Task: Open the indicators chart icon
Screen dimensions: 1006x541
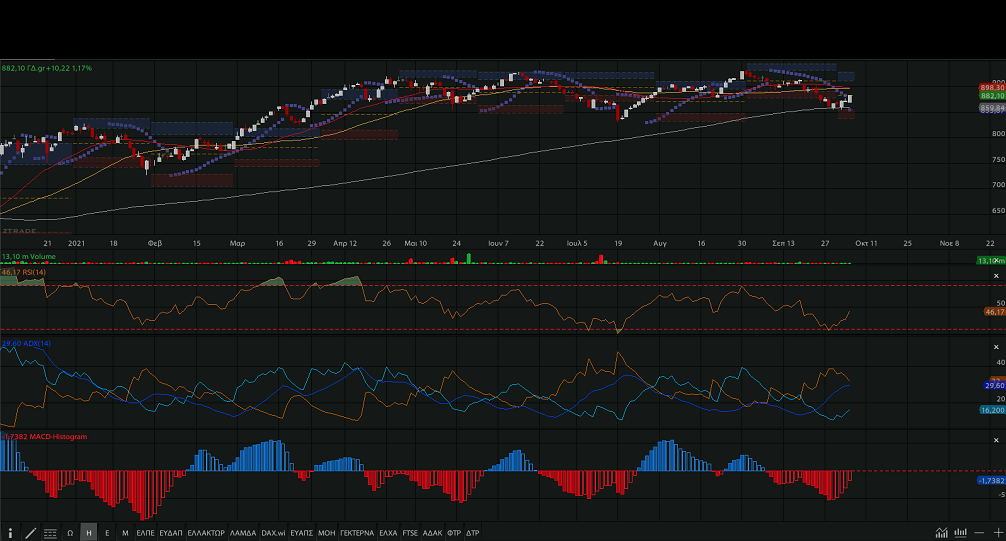Action: tap(942, 533)
